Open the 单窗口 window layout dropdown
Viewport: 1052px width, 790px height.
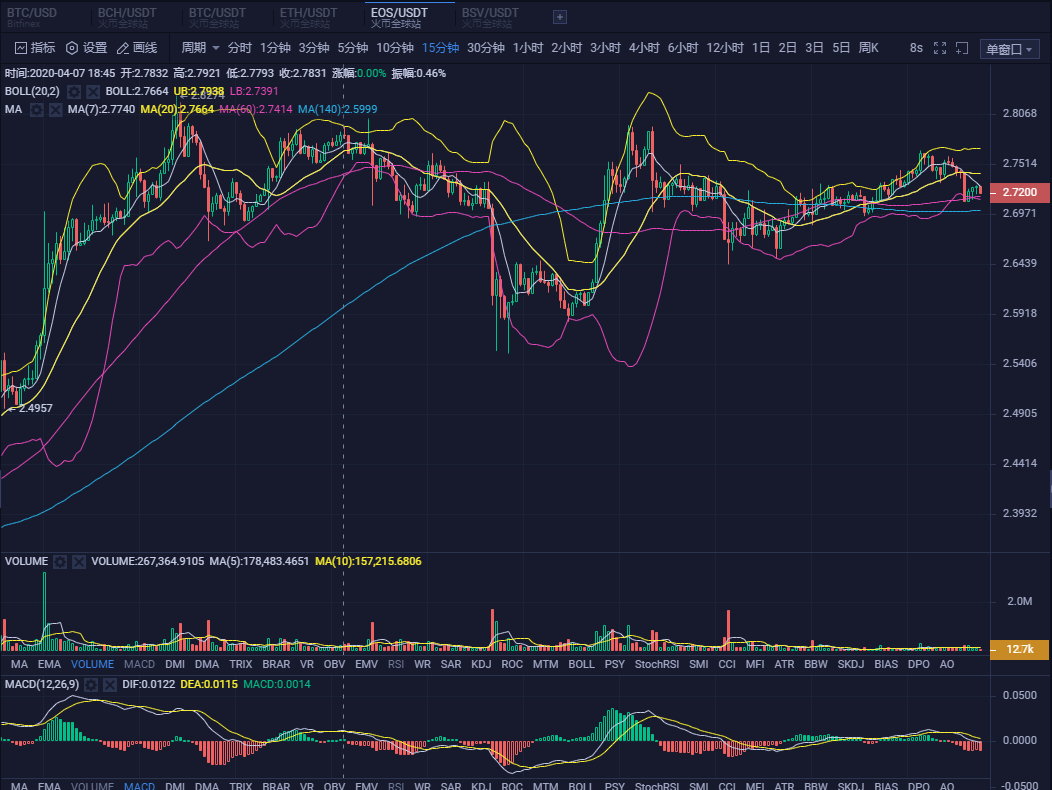pyautogui.click(x=1011, y=49)
